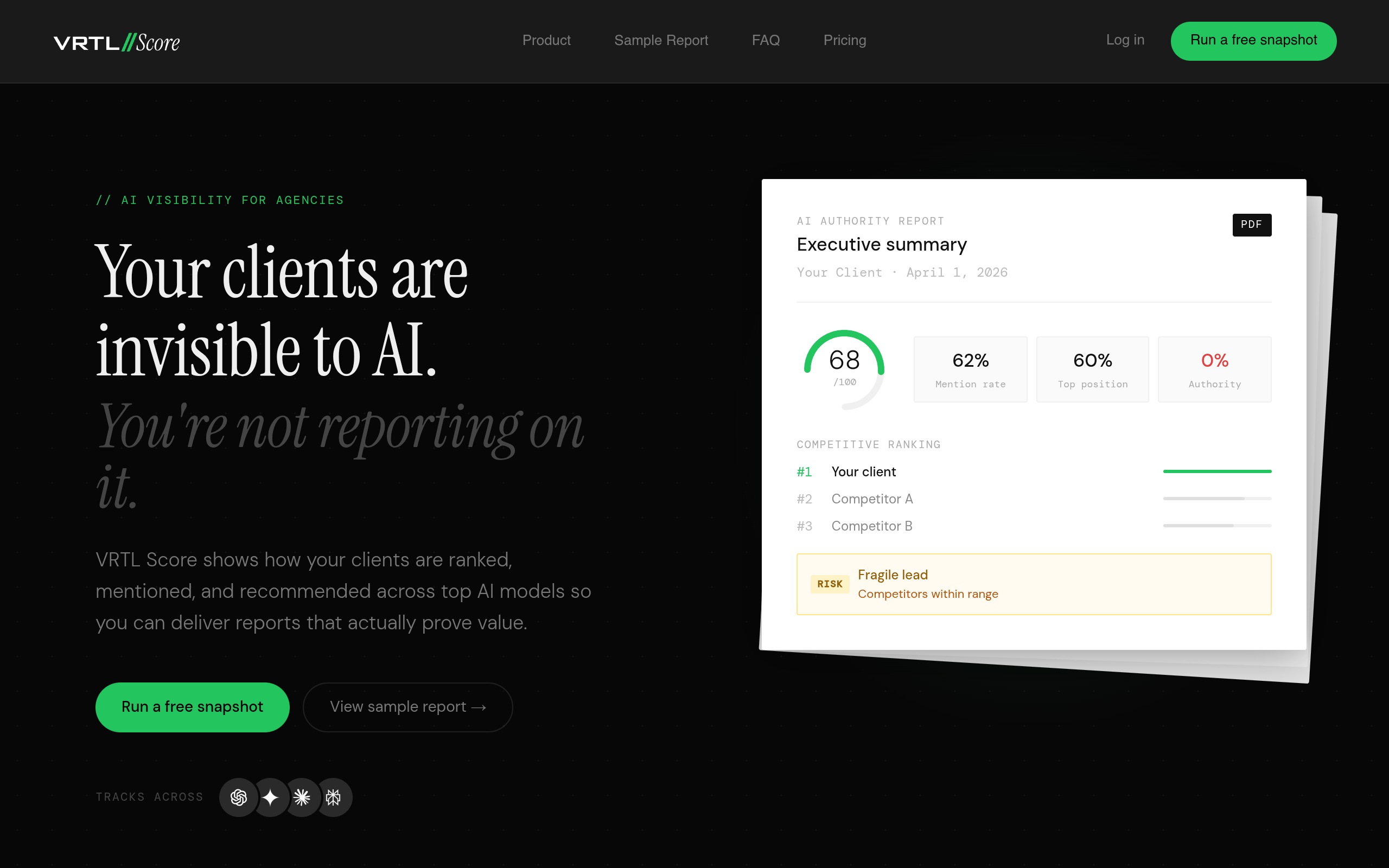Click the VRTL Score shows description paragraph

pos(343,591)
